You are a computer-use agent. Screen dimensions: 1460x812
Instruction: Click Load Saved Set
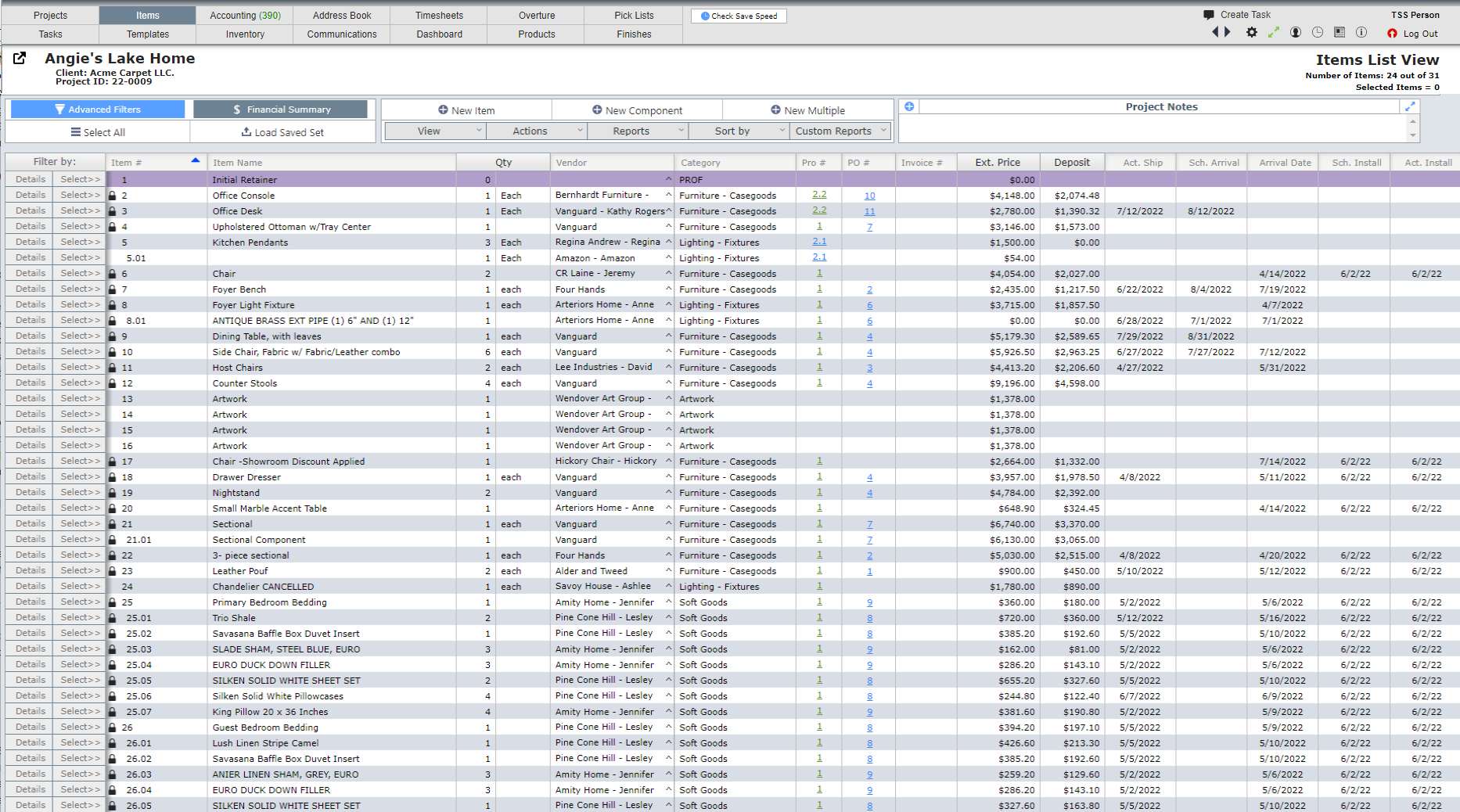point(282,132)
